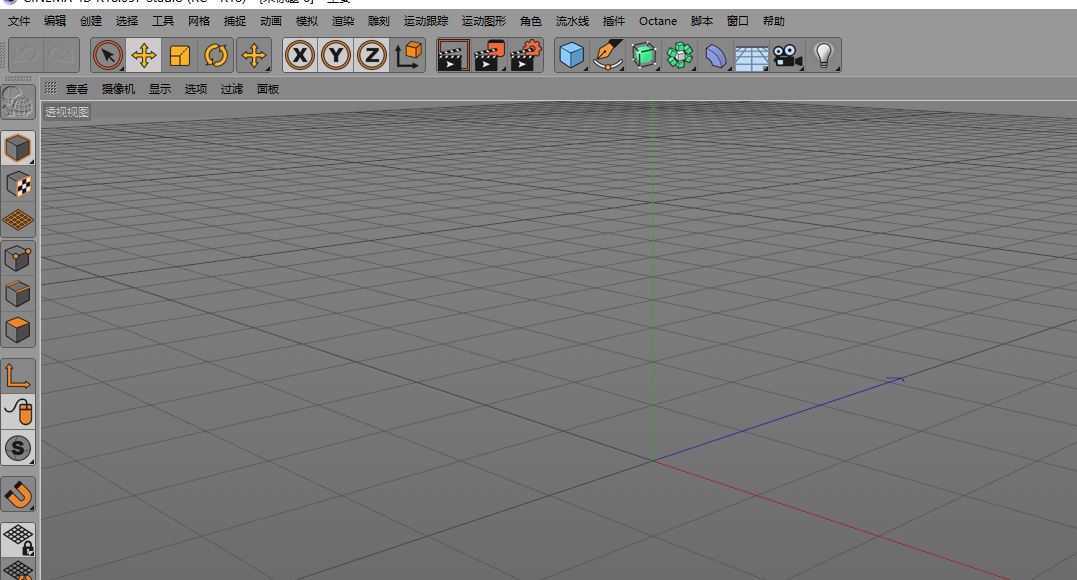
Task: Open viewport 摄像机 menu
Action: tap(118, 89)
